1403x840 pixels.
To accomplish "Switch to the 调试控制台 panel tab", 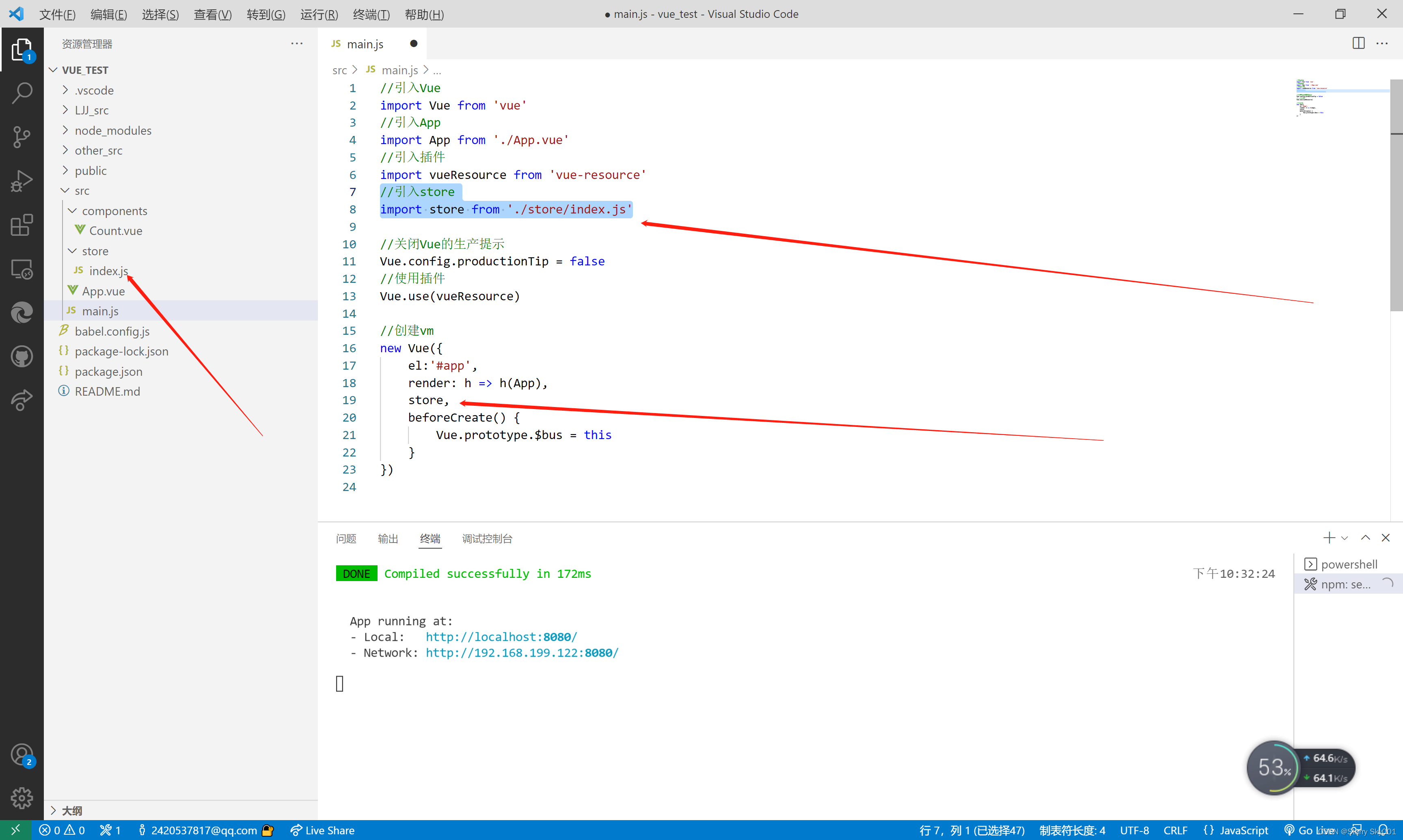I will point(487,538).
